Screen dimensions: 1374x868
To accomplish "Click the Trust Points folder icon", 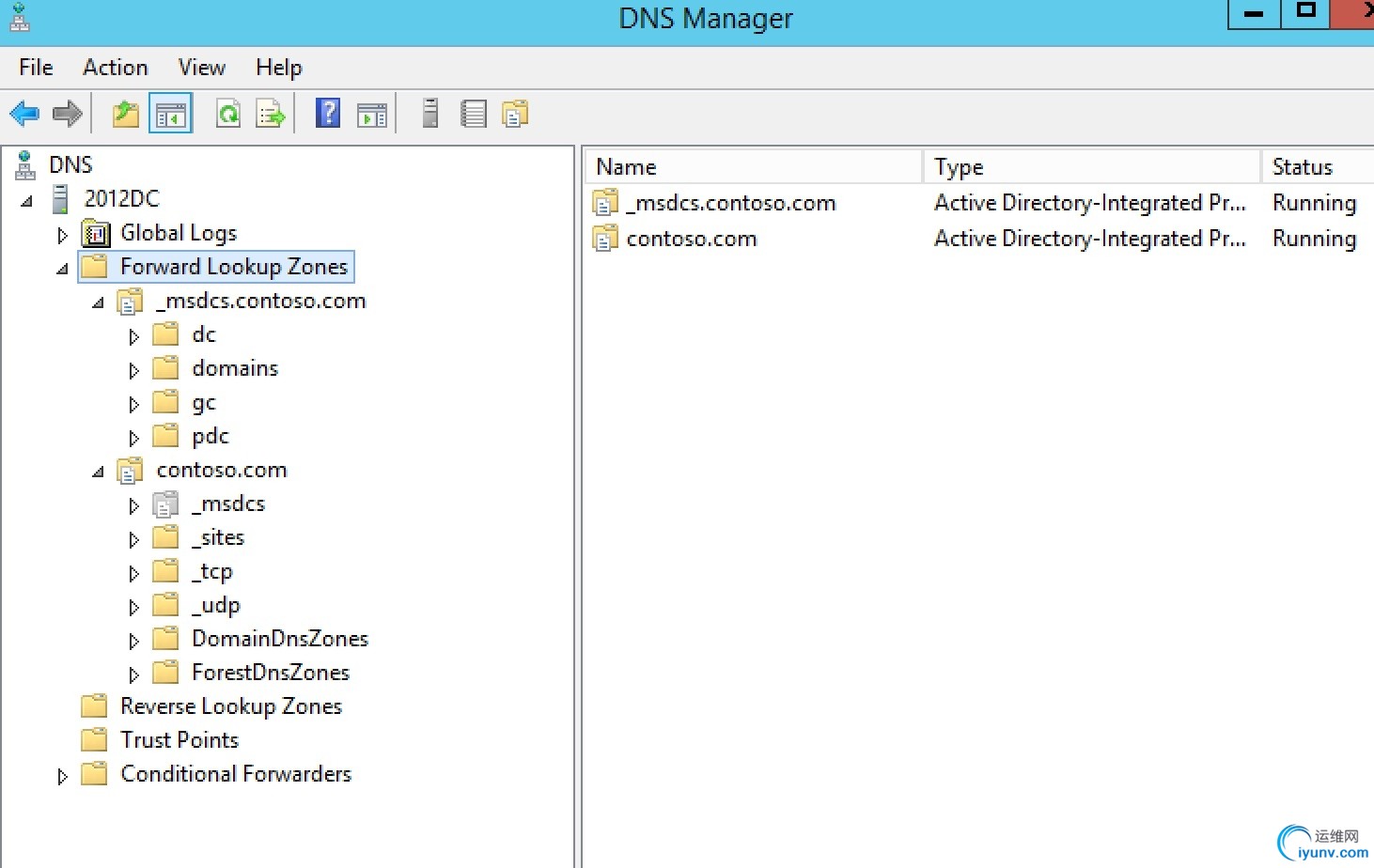I will [x=94, y=740].
